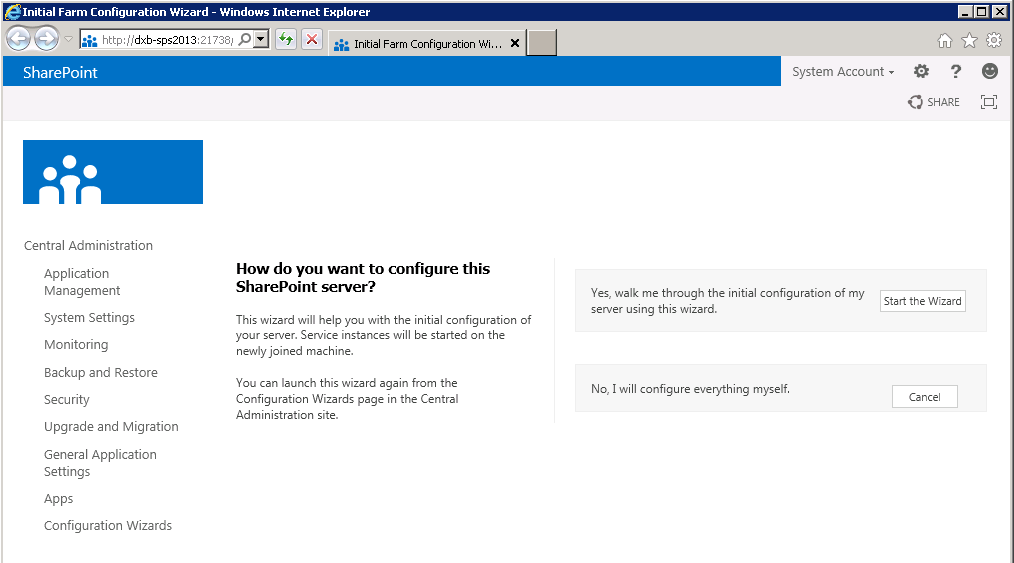Click Start the Wizard button
The width and height of the screenshot is (1014, 563).
(x=922, y=301)
